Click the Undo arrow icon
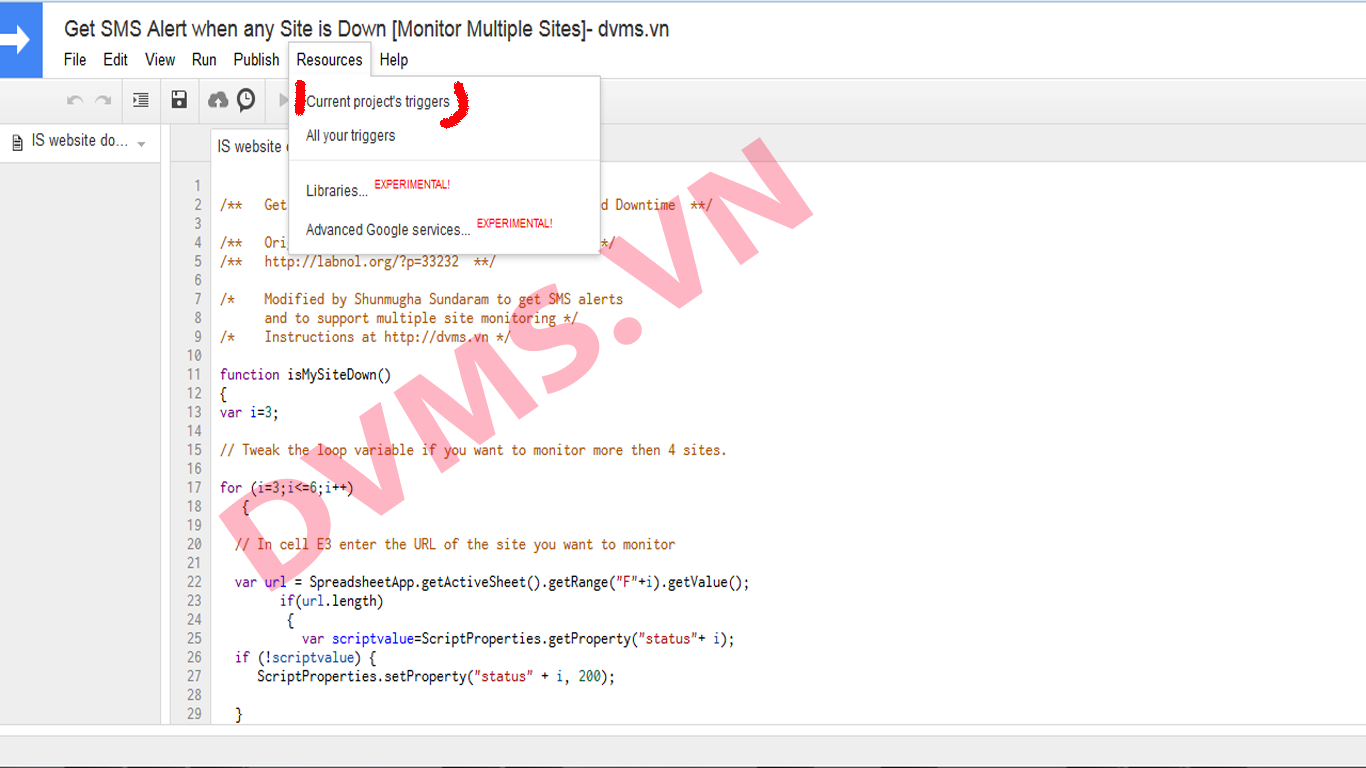The width and height of the screenshot is (1366, 768). (x=75, y=100)
